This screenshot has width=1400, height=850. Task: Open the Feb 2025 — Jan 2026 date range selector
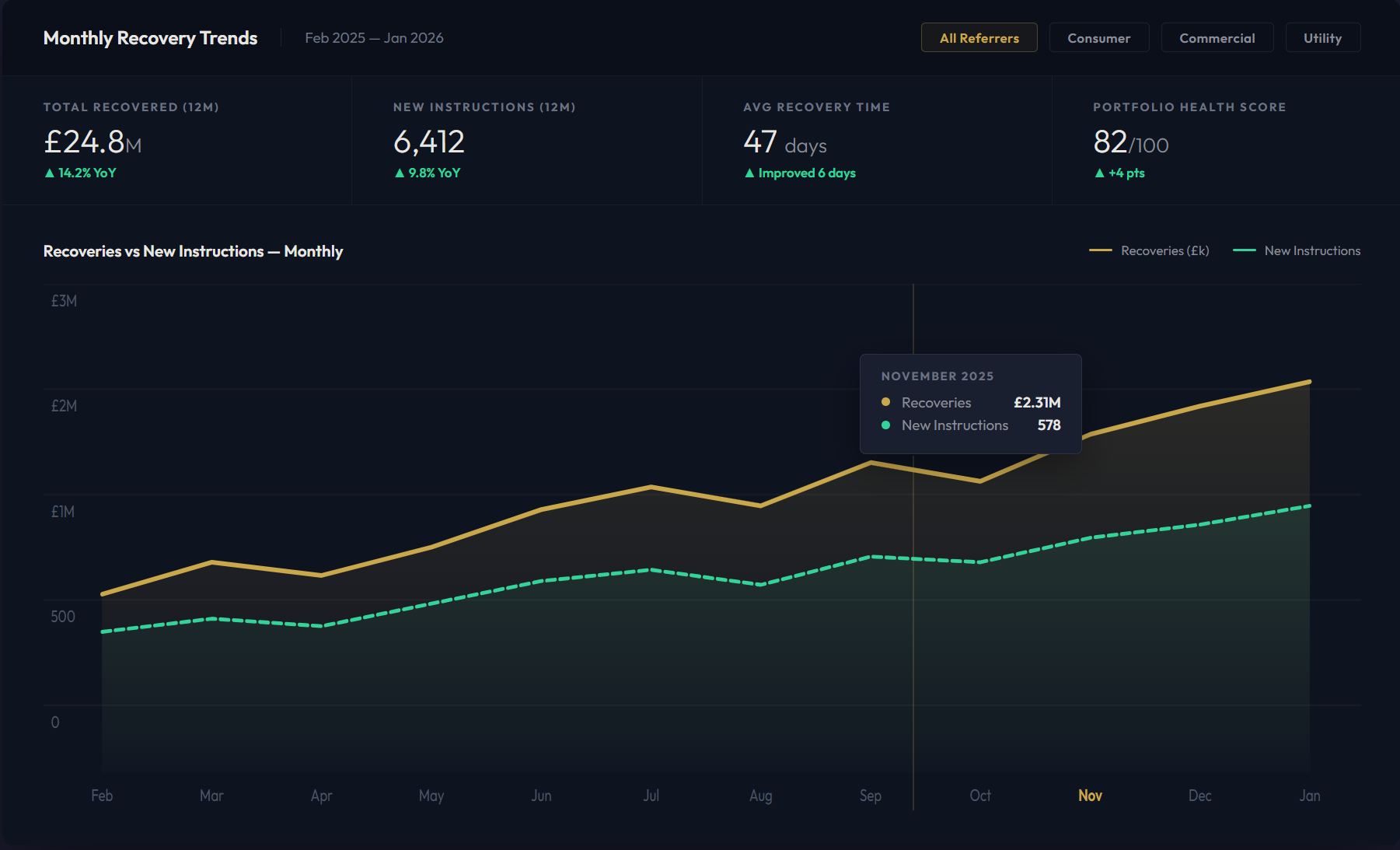[x=374, y=37]
